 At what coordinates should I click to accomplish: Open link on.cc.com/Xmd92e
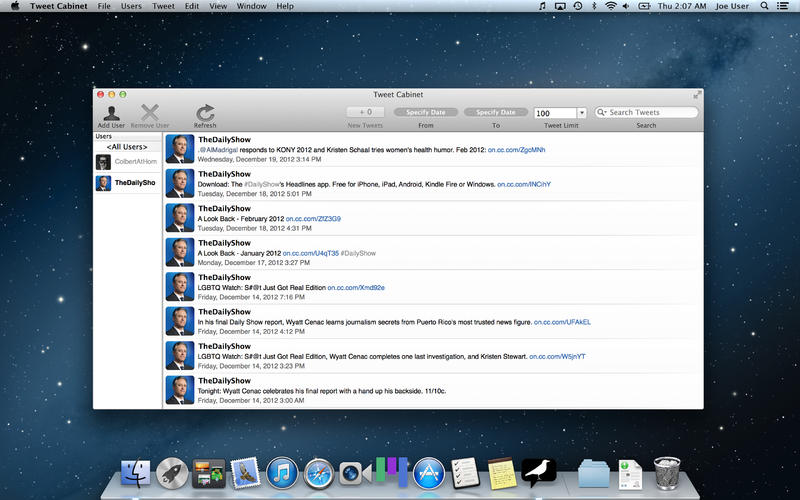point(356,288)
